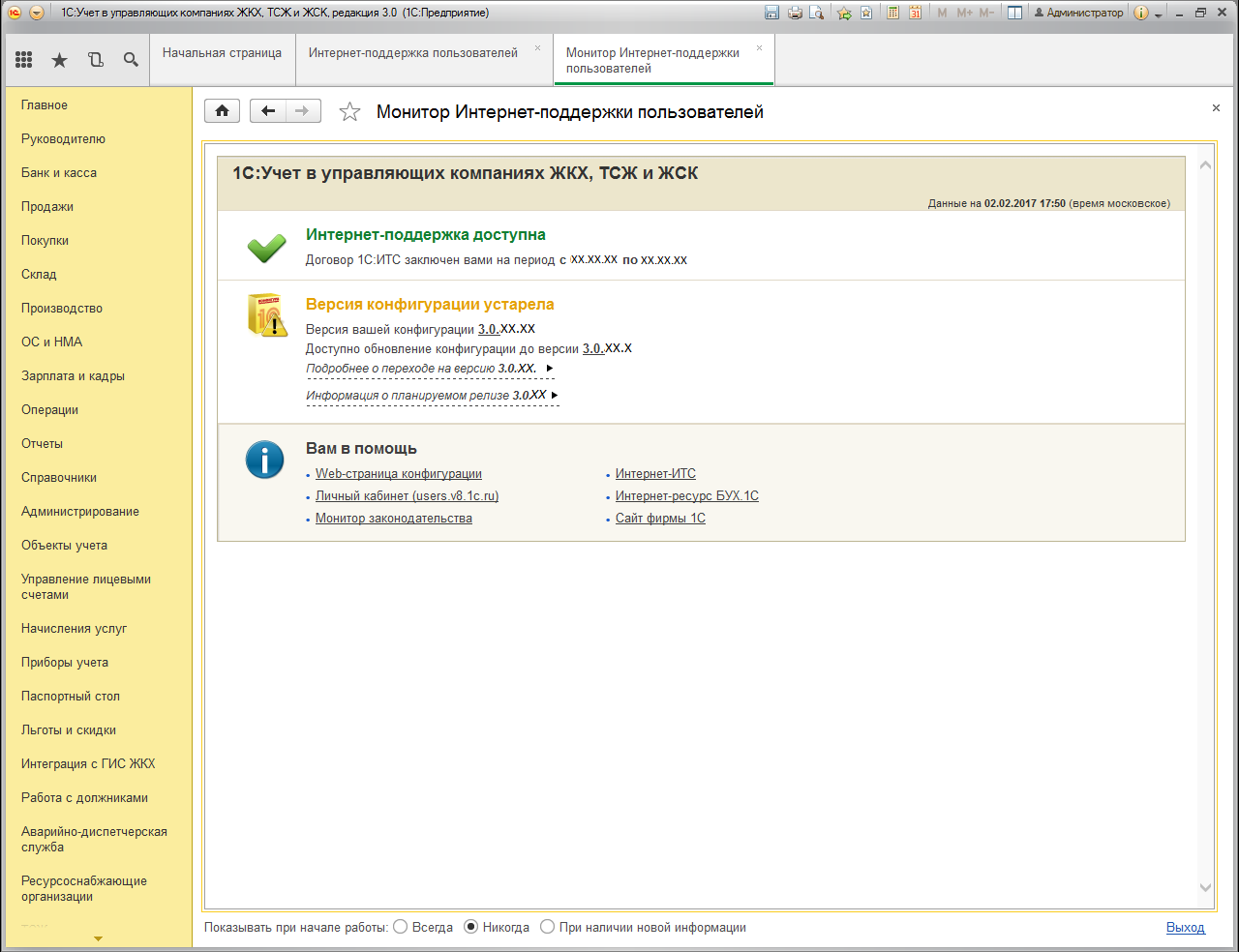This screenshot has height=952, width=1239.
Task: Open the calendar icon in the title toolbar
Action: click(x=915, y=13)
